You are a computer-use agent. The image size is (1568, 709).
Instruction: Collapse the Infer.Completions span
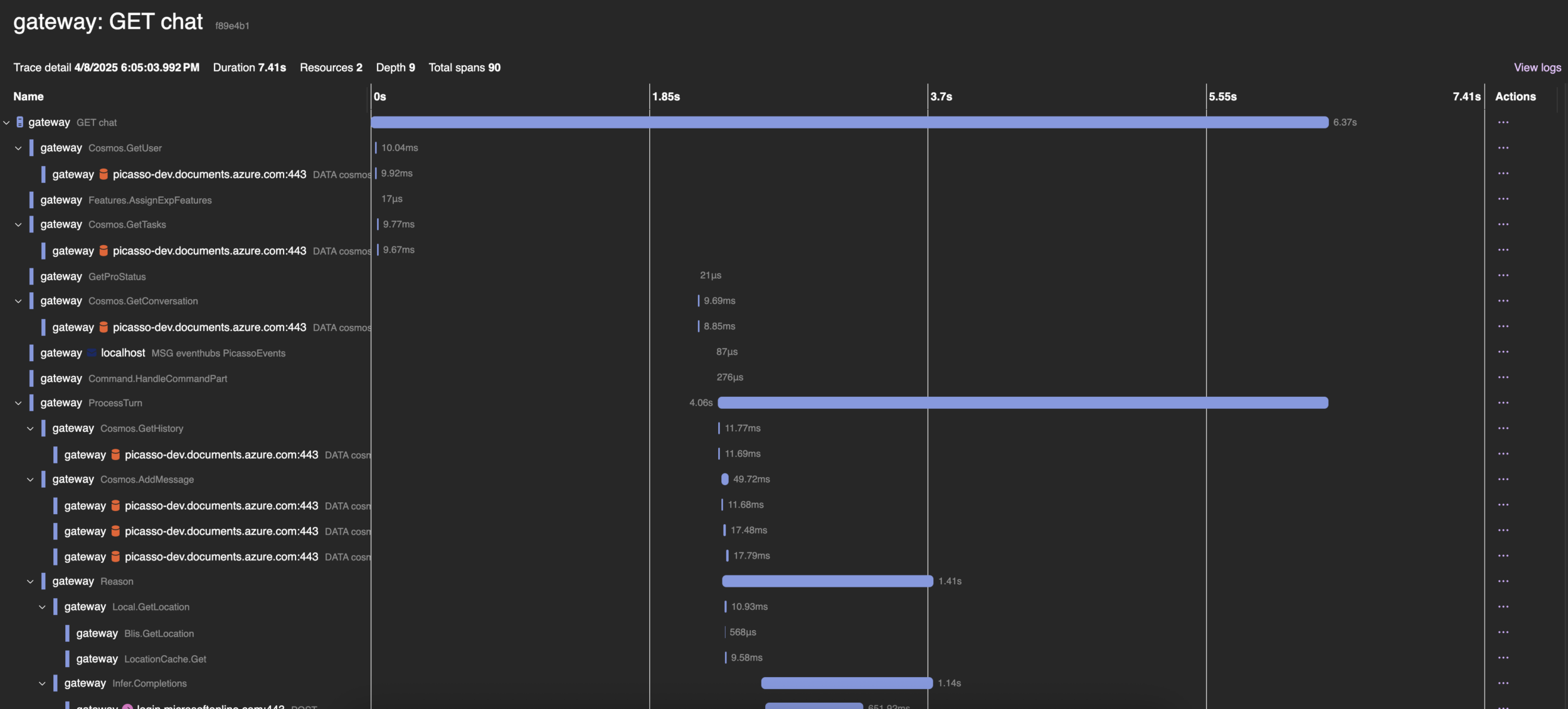41,683
